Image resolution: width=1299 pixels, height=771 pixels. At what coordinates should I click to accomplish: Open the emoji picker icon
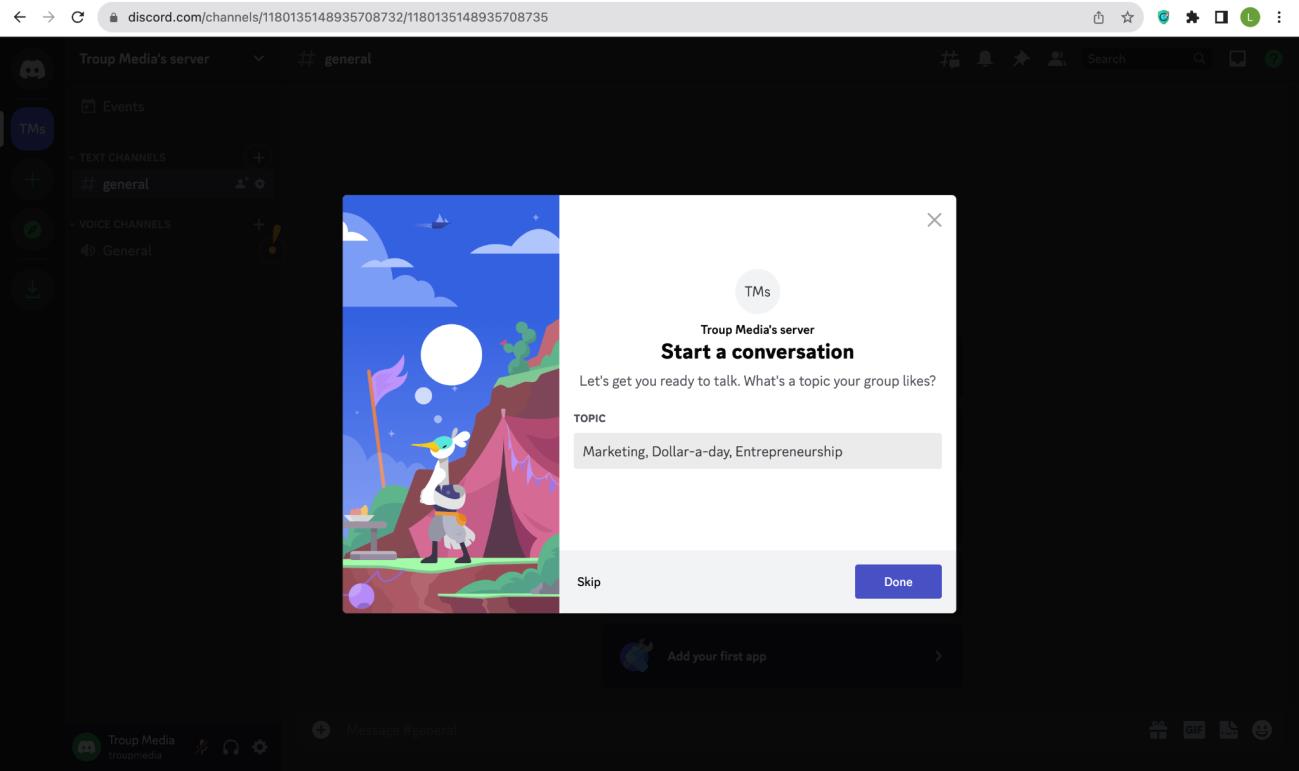click(x=1261, y=731)
